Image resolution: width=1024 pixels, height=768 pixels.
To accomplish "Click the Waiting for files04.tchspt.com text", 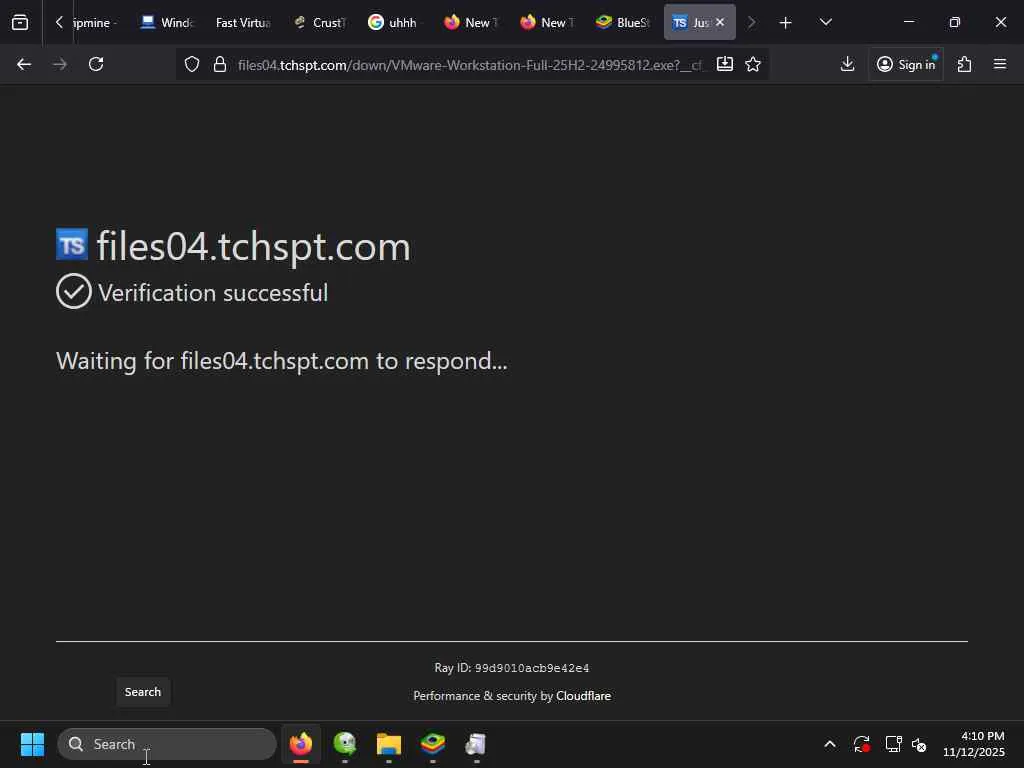I will click(281, 361).
